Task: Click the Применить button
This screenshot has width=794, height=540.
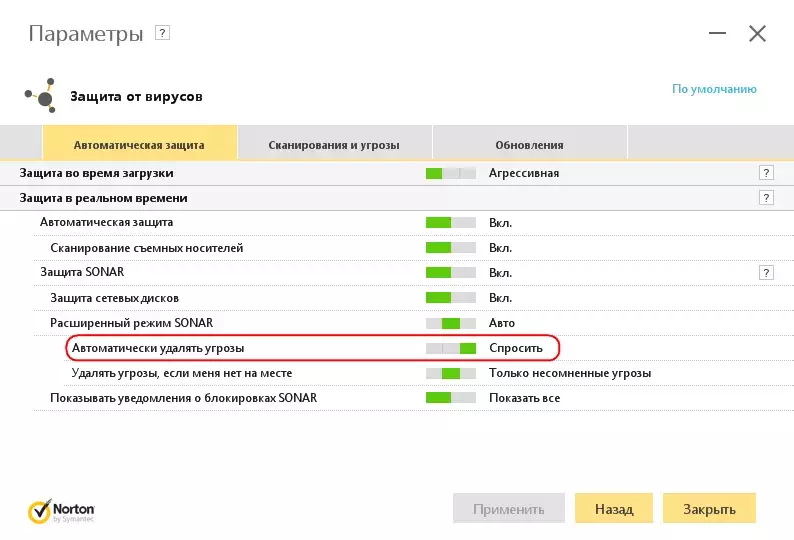Action: (508, 508)
